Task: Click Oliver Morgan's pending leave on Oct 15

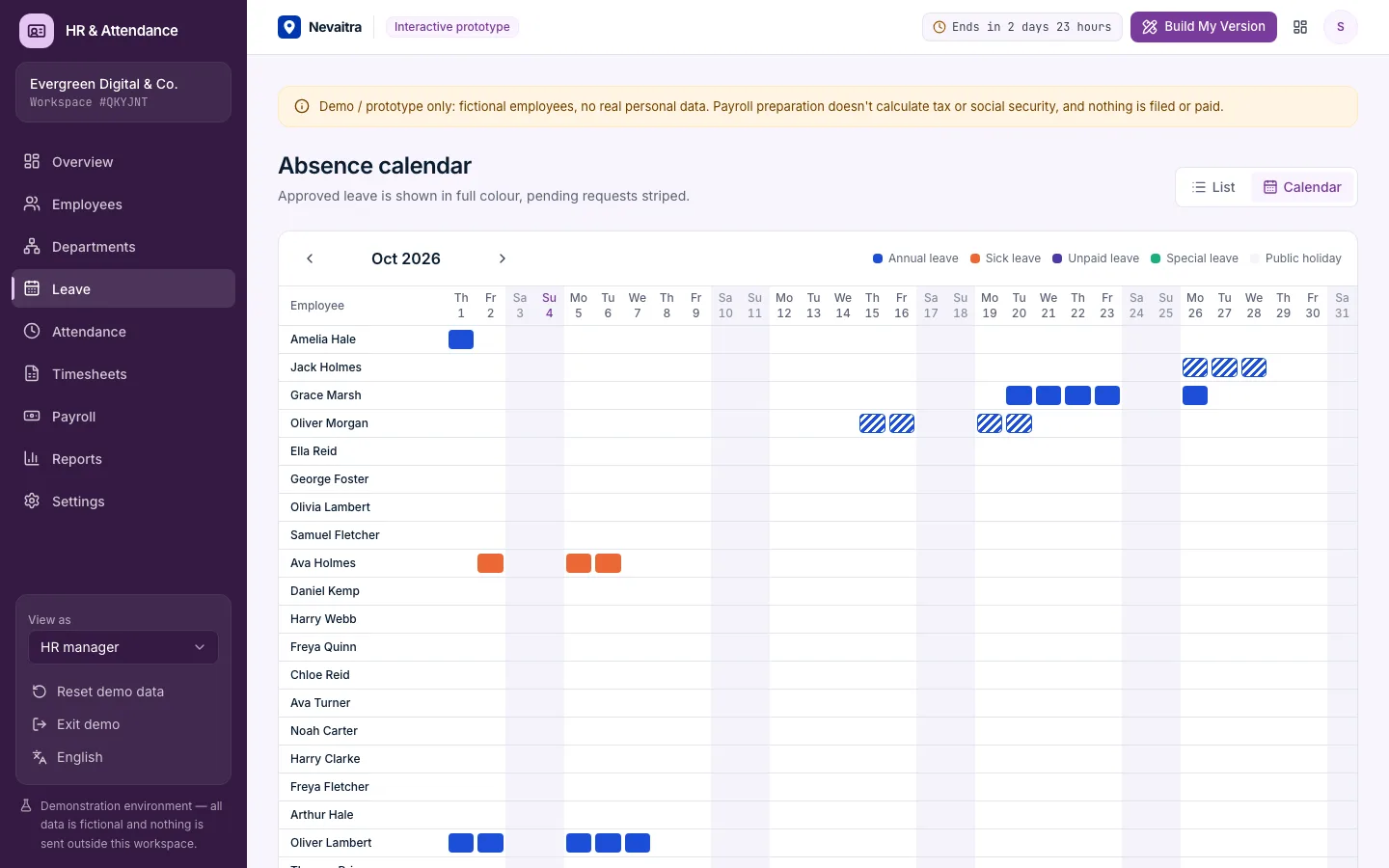Action: tap(872, 423)
